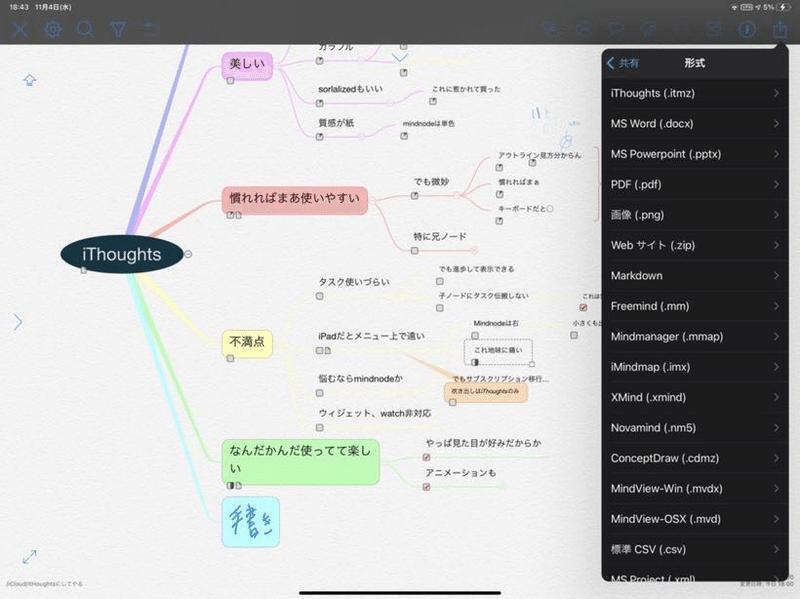800x599 pixels.
Task: Select the iThoughts central node
Action: pos(121,254)
